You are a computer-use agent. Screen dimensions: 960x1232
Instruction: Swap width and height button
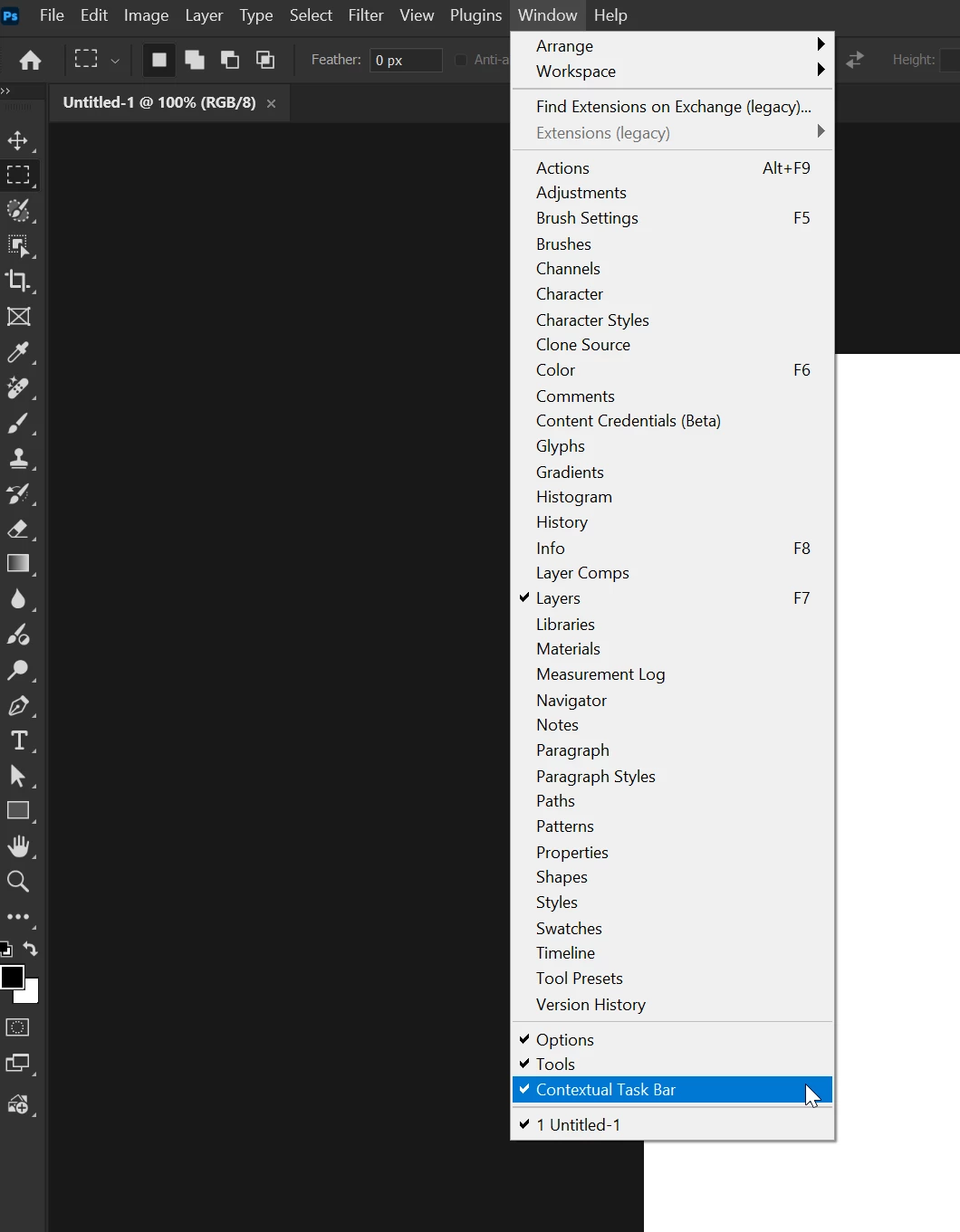(x=854, y=60)
